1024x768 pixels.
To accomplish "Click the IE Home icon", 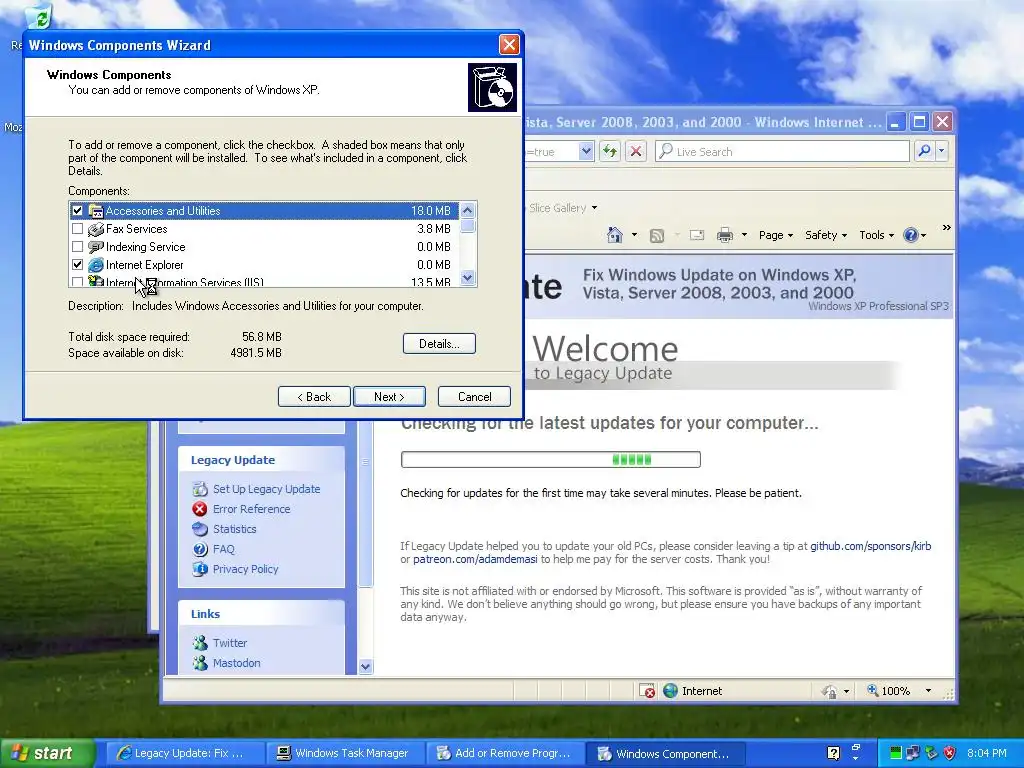I will click(x=615, y=235).
